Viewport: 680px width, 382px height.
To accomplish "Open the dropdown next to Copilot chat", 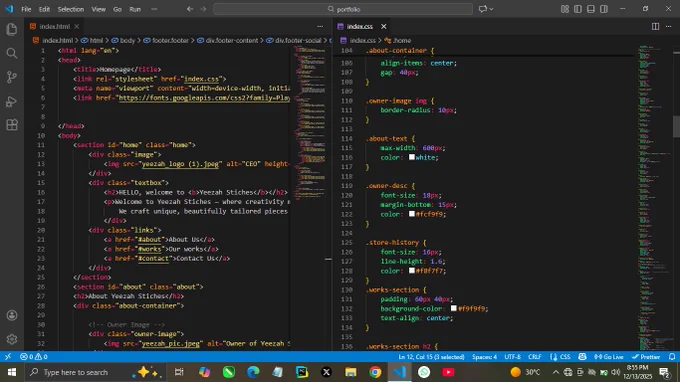I will click(x=491, y=9).
